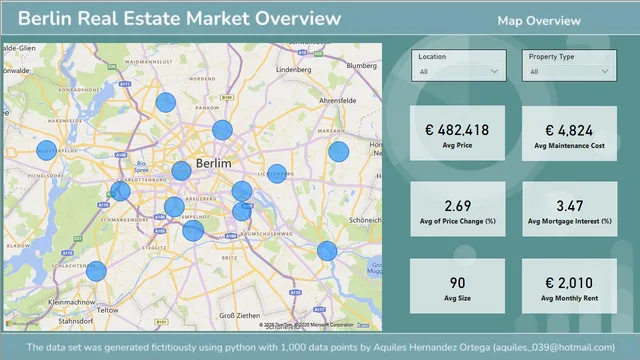Click the Schmargendorf district label
The height and width of the screenshot is (360, 640).
coord(125,220)
